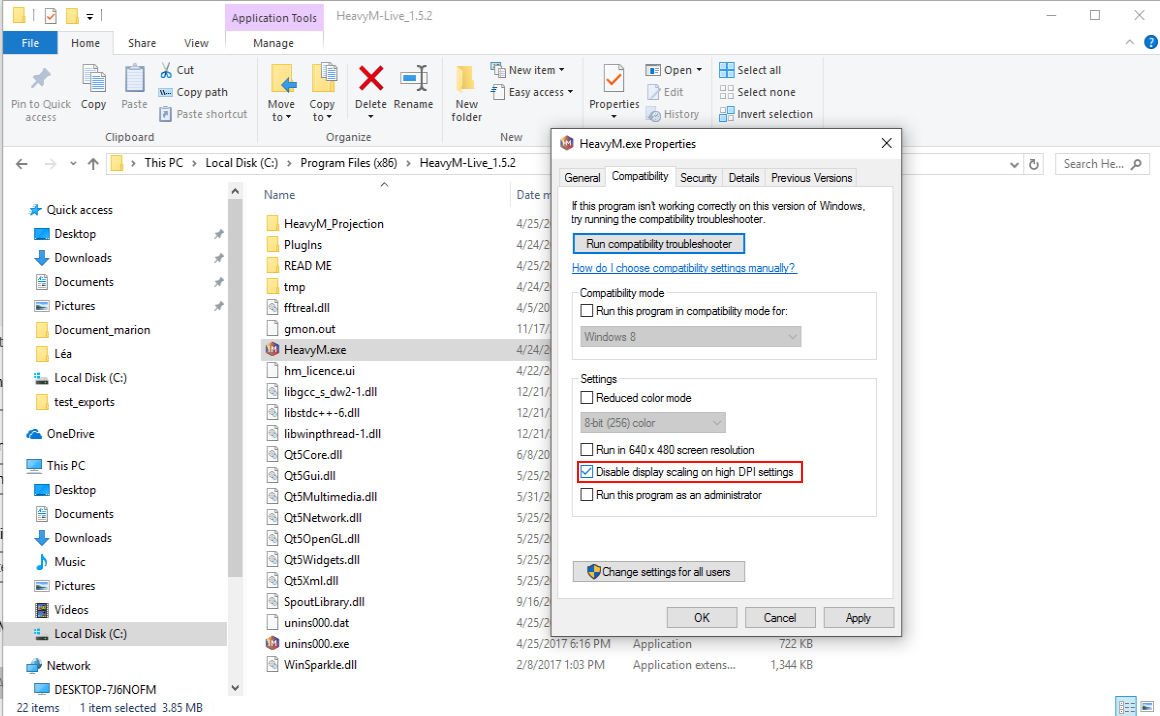Open the Previous Versions tab
Viewport: 1160px width, 716px height.
coord(812,178)
